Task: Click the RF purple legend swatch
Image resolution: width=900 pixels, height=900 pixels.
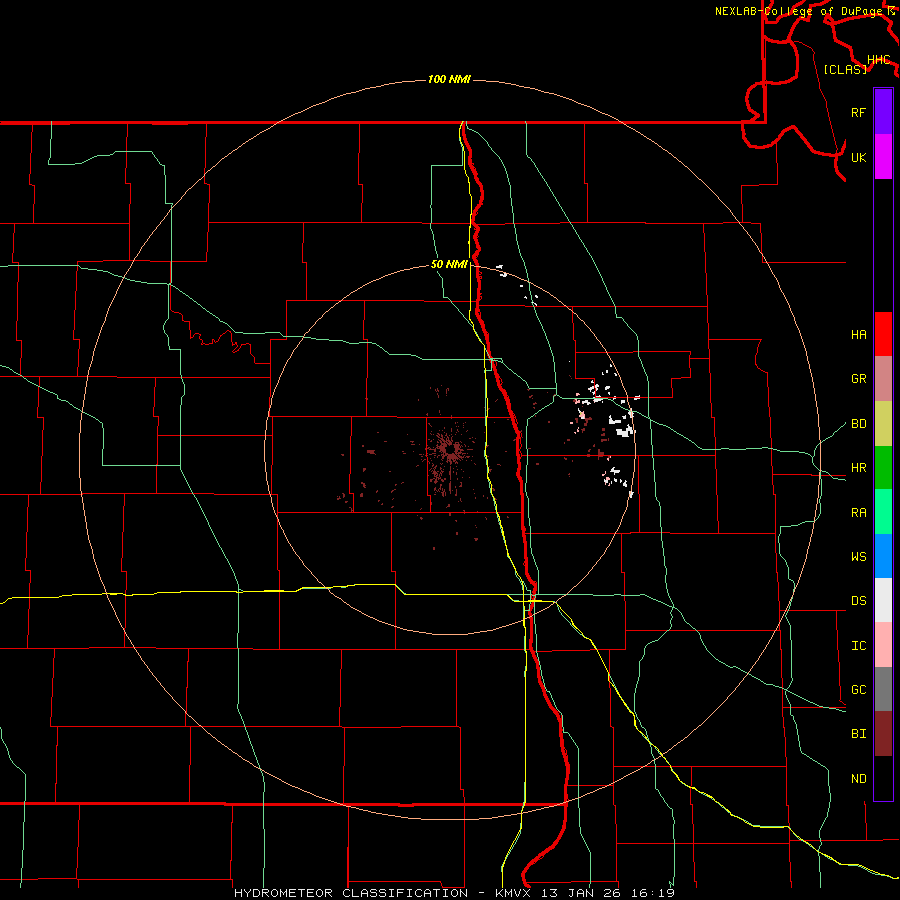Action: (883, 112)
